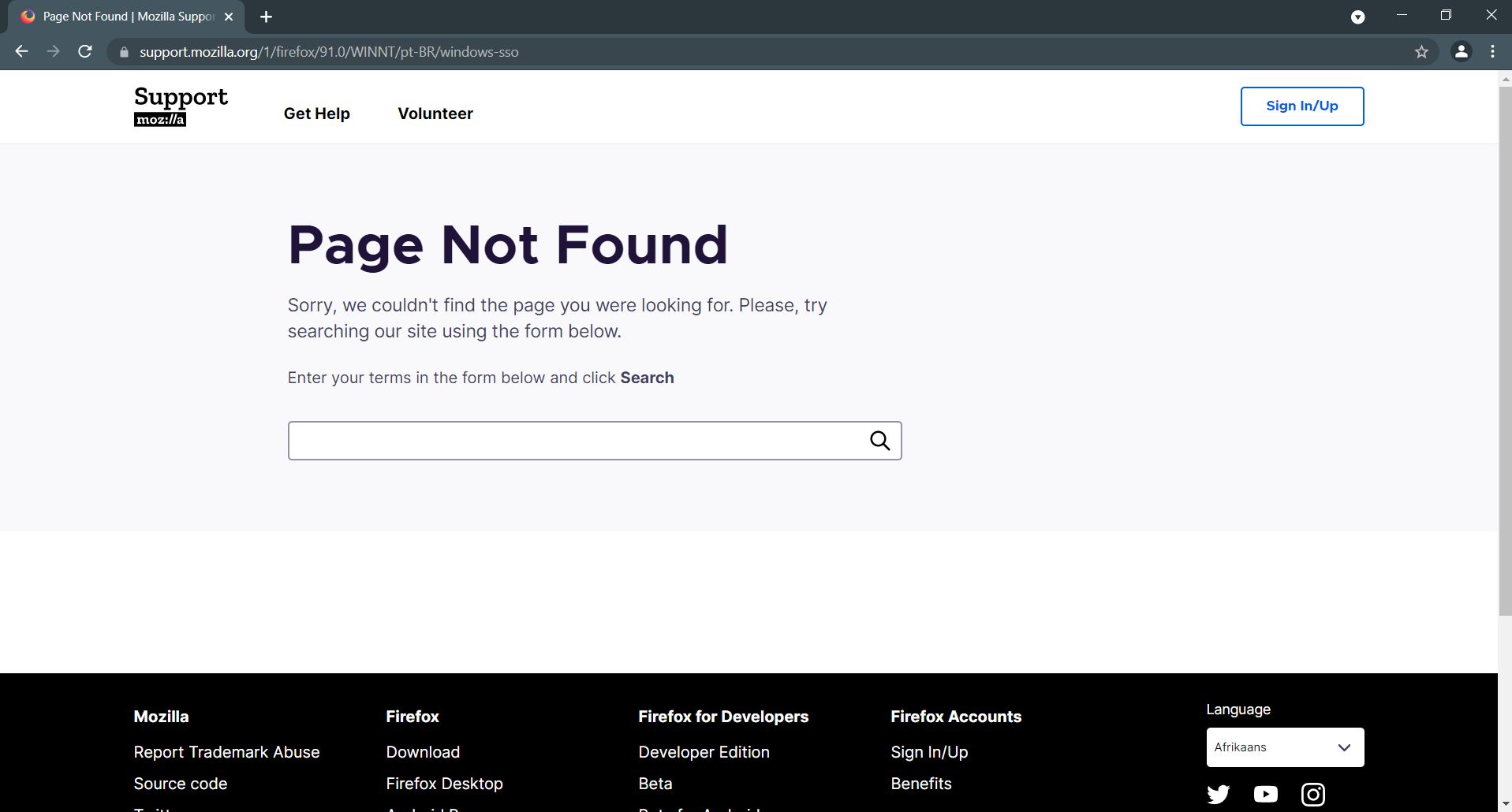Open the Instagram icon in the footer

[x=1312, y=795]
